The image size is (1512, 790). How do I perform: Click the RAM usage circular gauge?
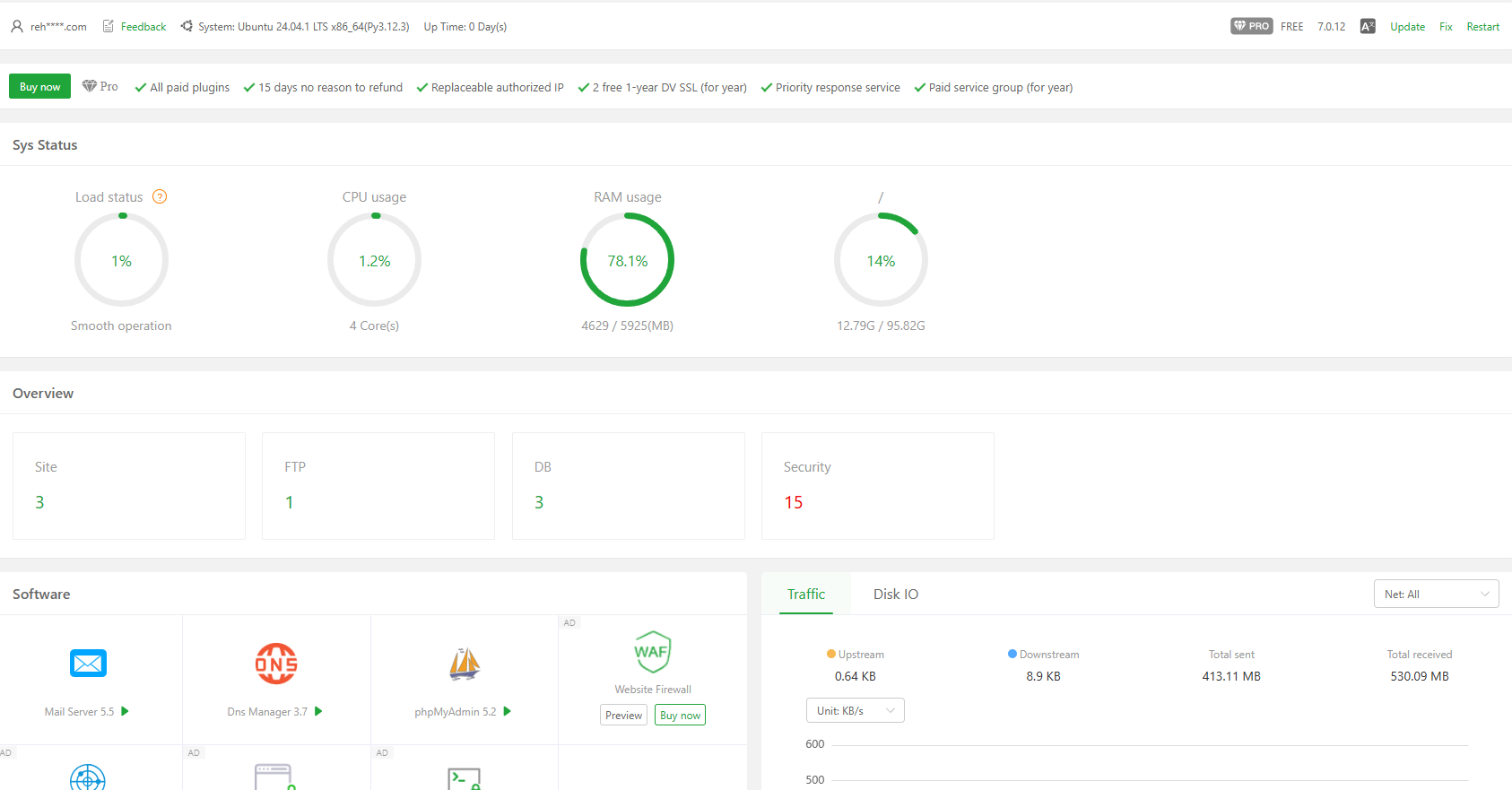(627, 260)
